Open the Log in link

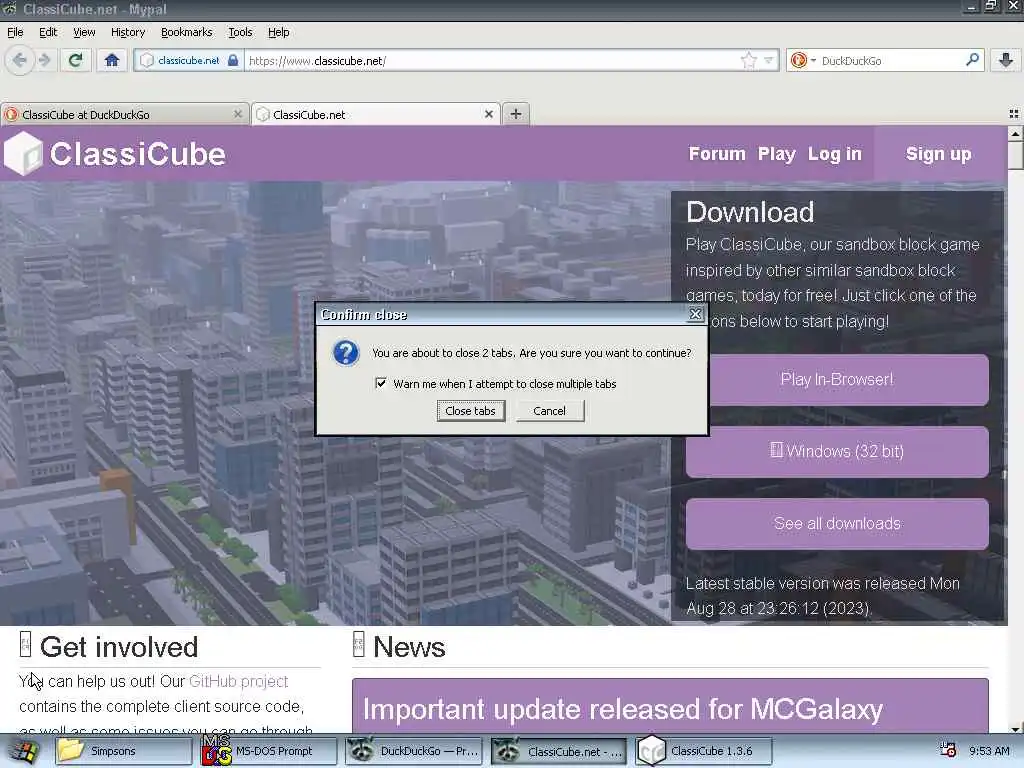point(835,154)
